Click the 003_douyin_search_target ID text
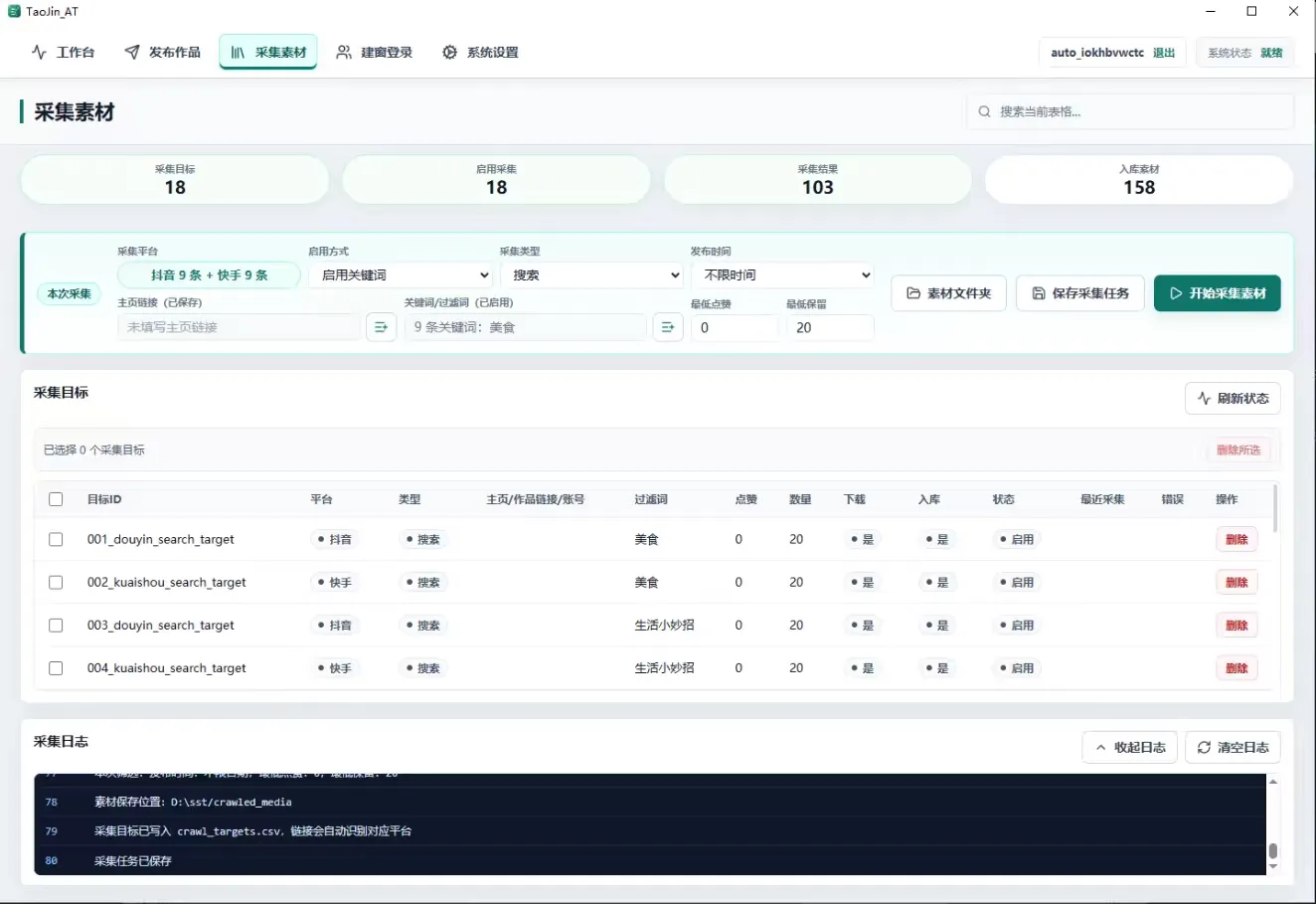This screenshot has width=1316, height=904. coord(161,626)
